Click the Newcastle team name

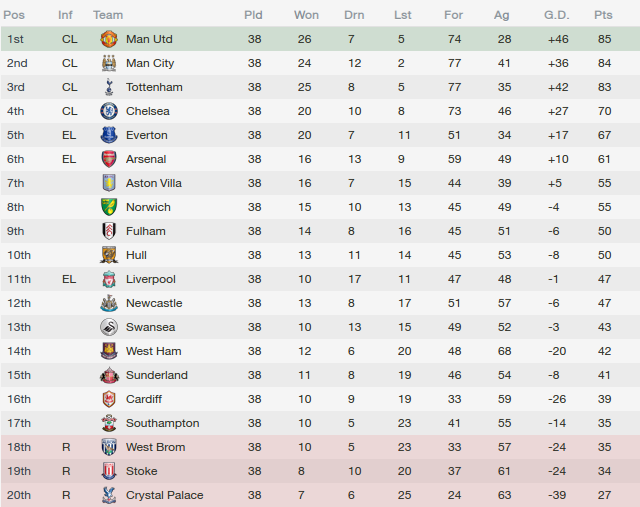pos(154,303)
